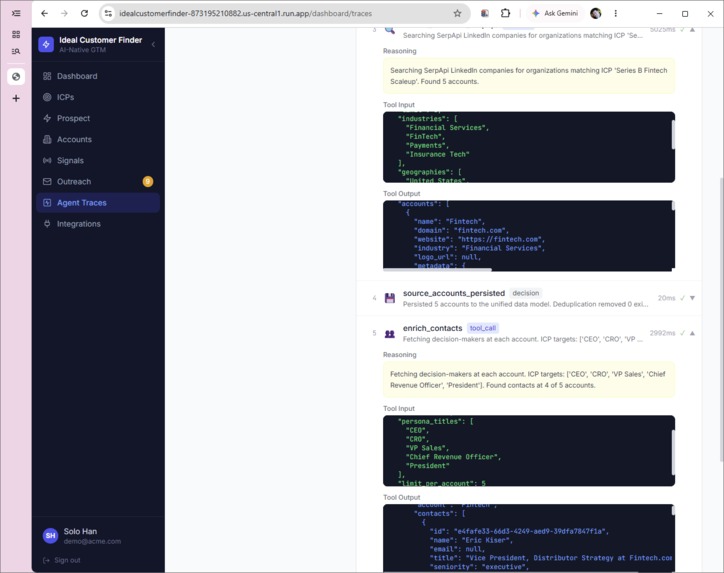724x573 pixels.
Task: Click the 2992ms duration label
Action: click(x=662, y=333)
